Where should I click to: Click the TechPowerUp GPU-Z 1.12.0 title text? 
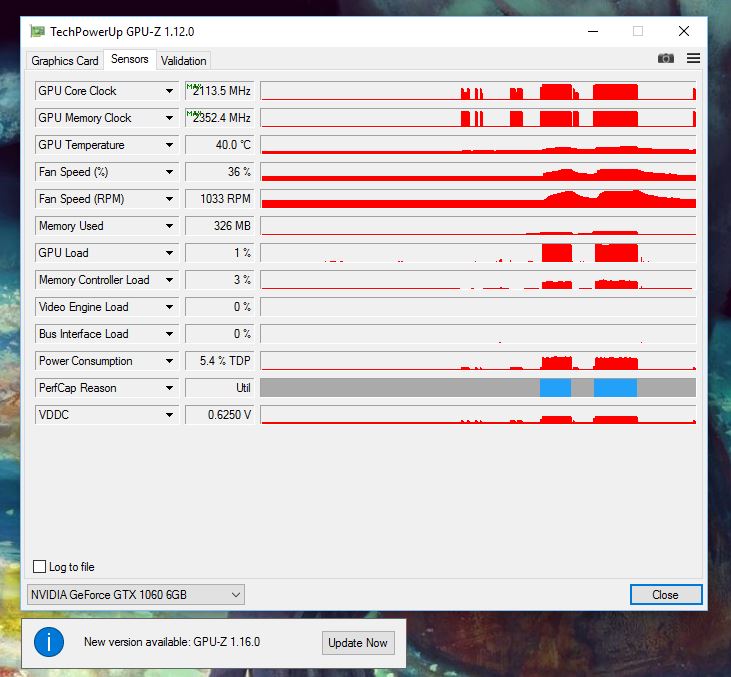tap(122, 32)
